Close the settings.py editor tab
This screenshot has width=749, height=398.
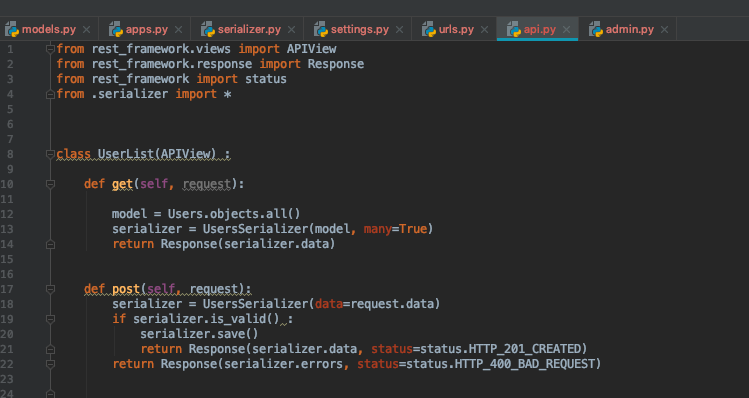coord(399,30)
